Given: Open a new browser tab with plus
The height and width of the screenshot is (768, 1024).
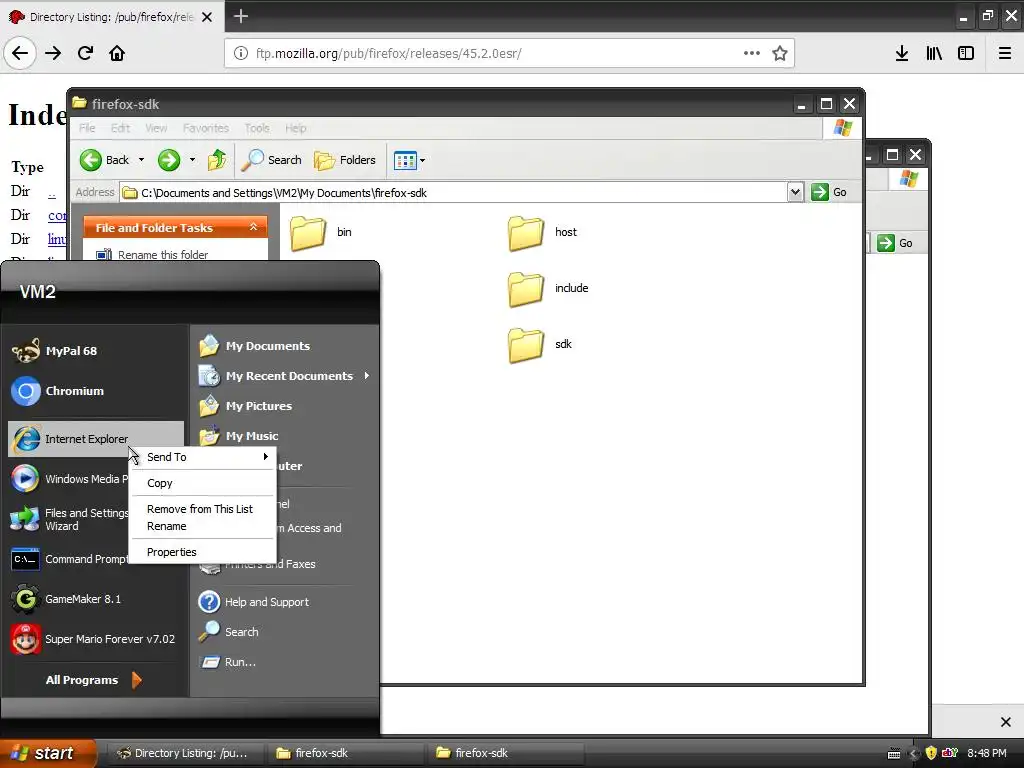Looking at the screenshot, I should [240, 16].
